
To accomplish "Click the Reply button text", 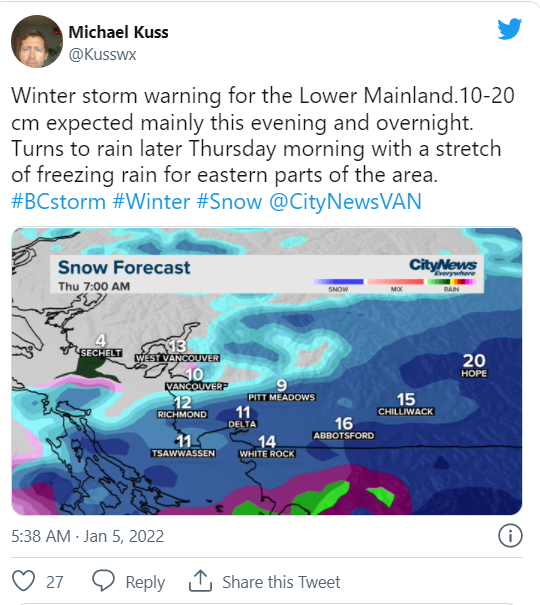I will point(145,582).
